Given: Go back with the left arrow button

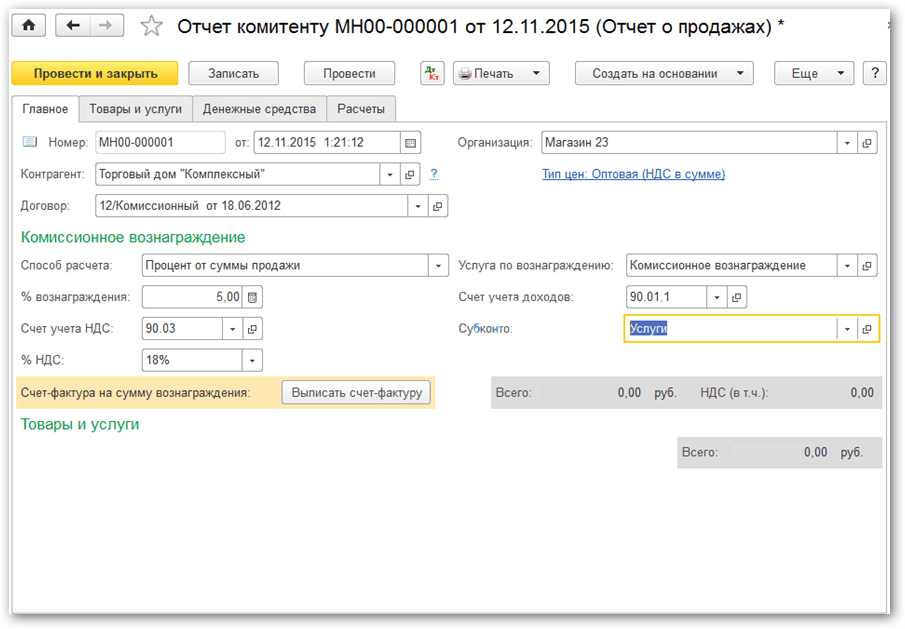Looking at the screenshot, I should coord(73,26).
